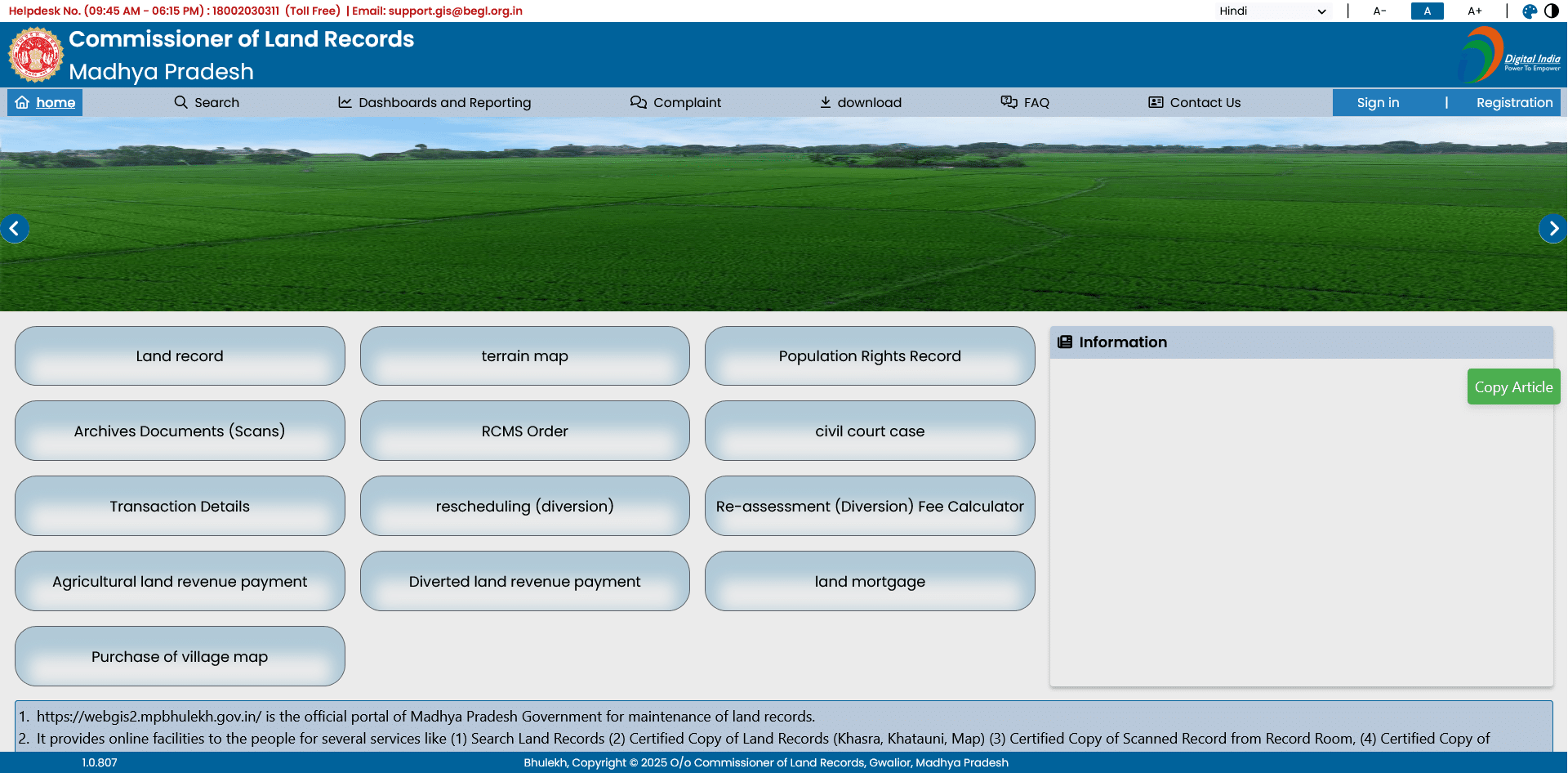The height and width of the screenshot is (773, 1568).
Task: Select the Sign in menu item
Action: coord(1378,102)
